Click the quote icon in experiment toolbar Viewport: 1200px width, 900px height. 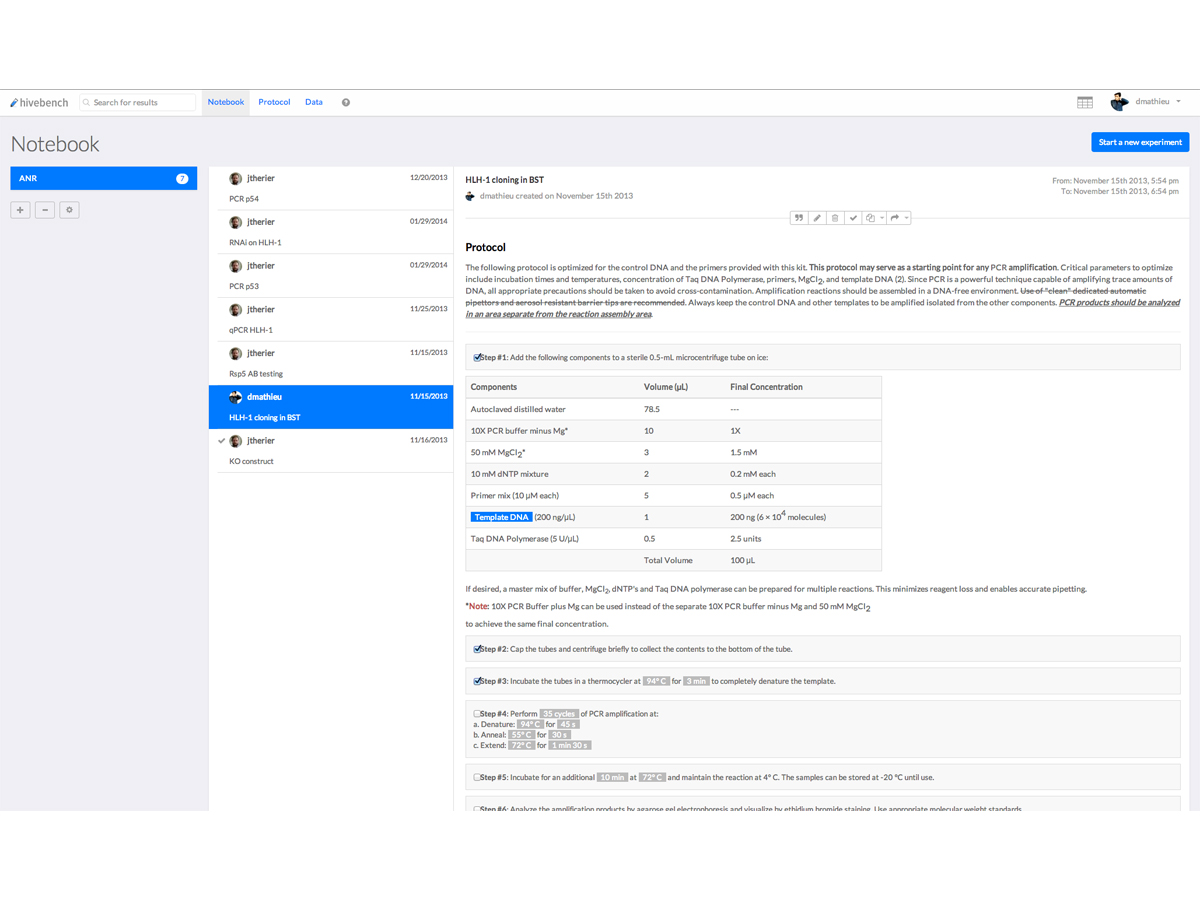click(x=798, y=218)
